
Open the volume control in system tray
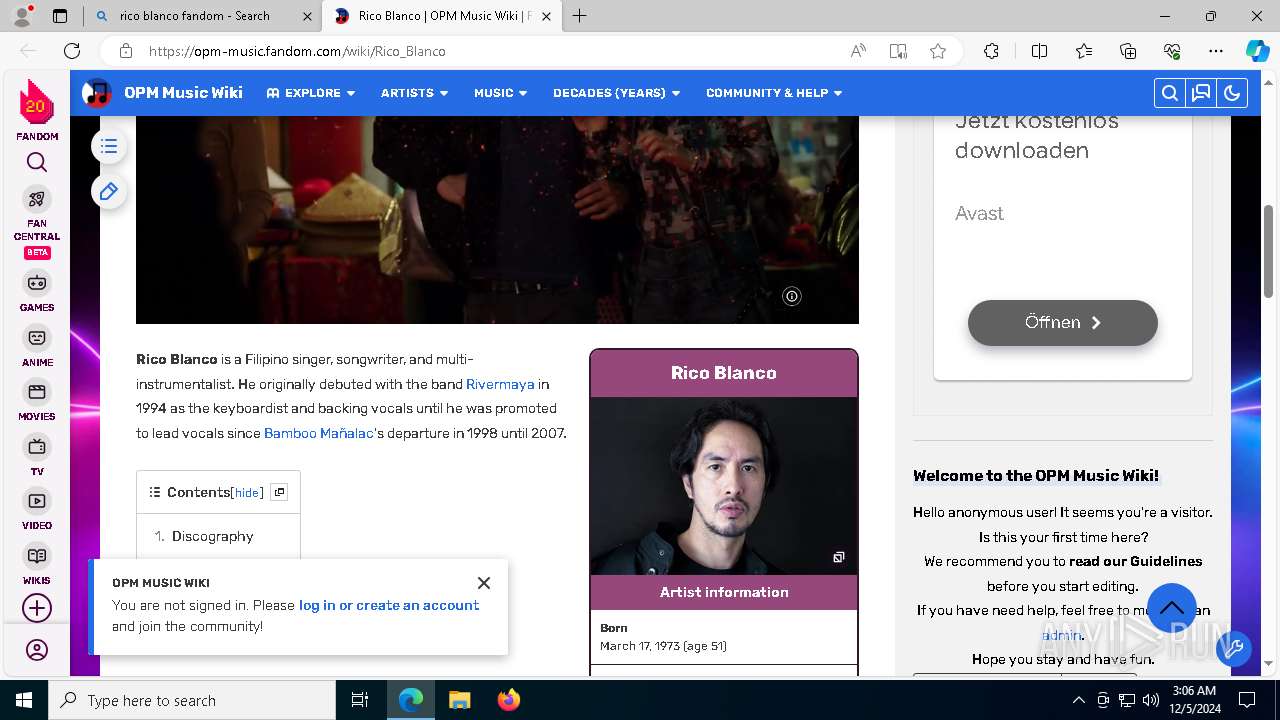point(1150,700)
